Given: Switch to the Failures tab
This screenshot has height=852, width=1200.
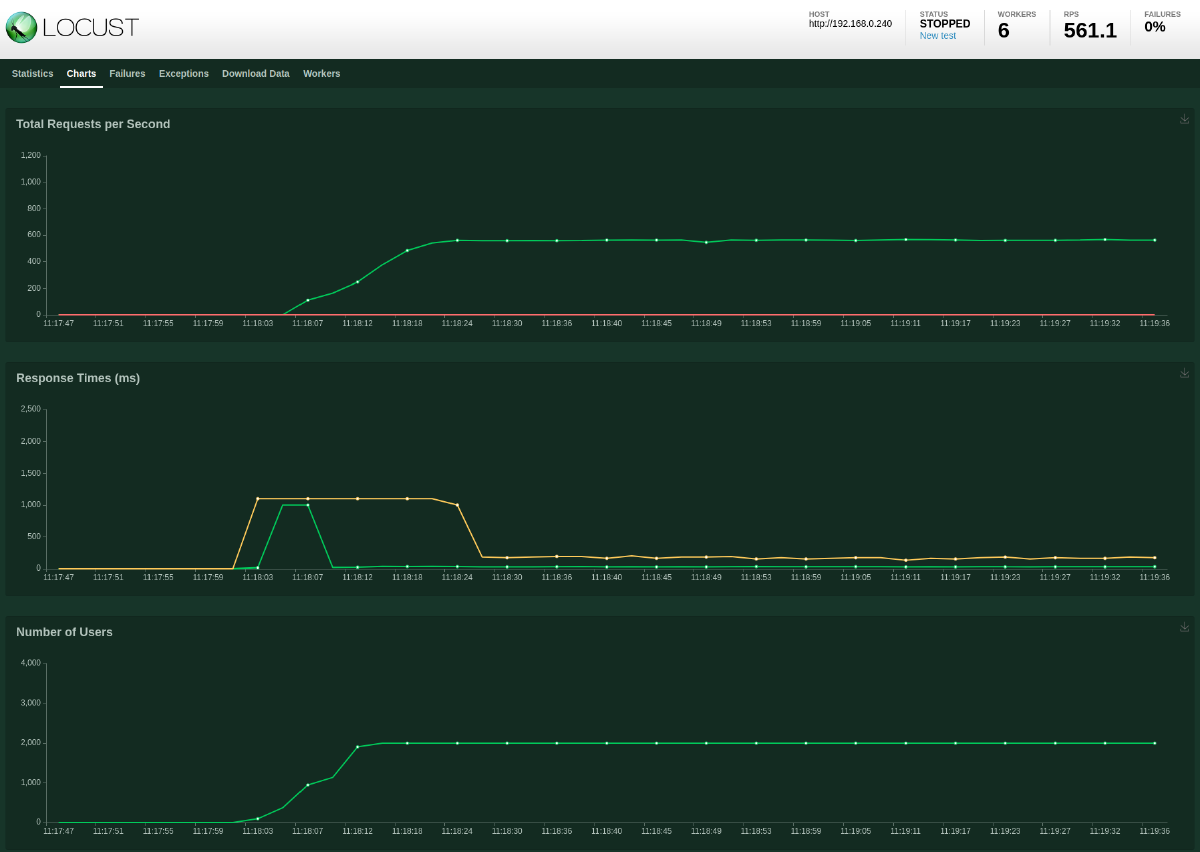Looking at the screenshot, I should (x=127, y=74).
